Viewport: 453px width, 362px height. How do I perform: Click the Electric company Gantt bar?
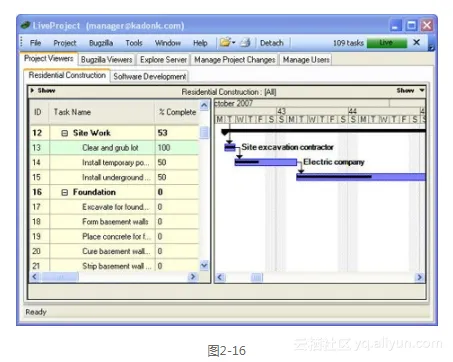tap(266, 162)
